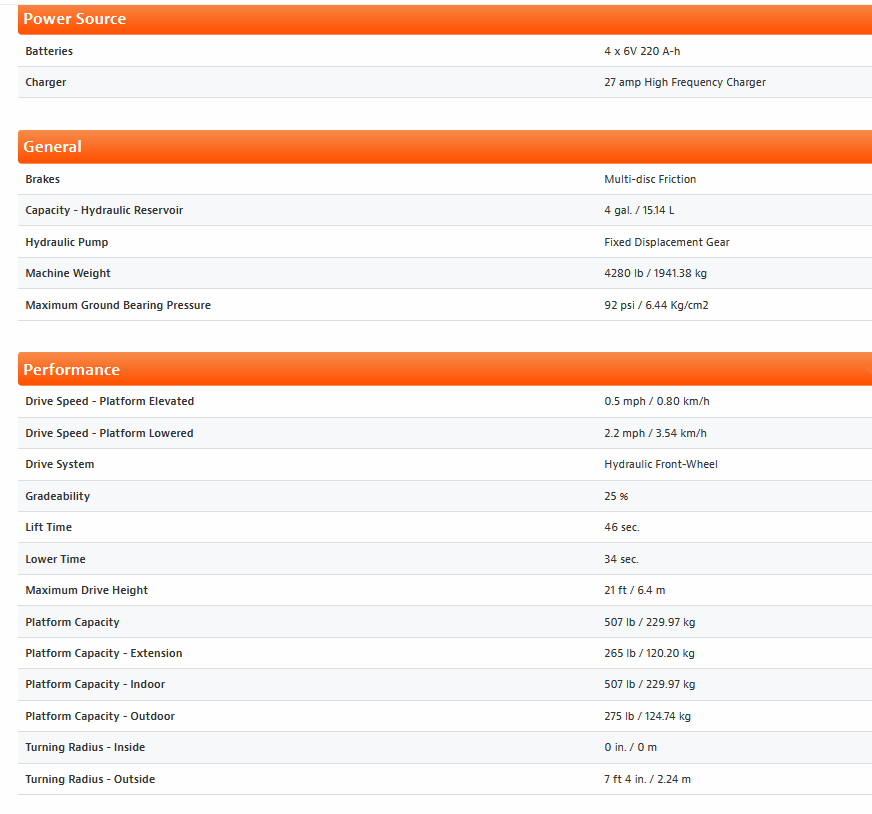The image size is (872, 814).
Task: Click the Maximum Drive Height label
Action: coord(87,591)
